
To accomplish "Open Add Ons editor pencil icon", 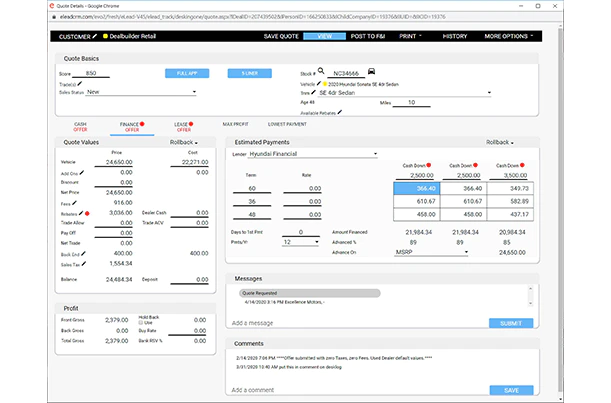I will (82, 173).
